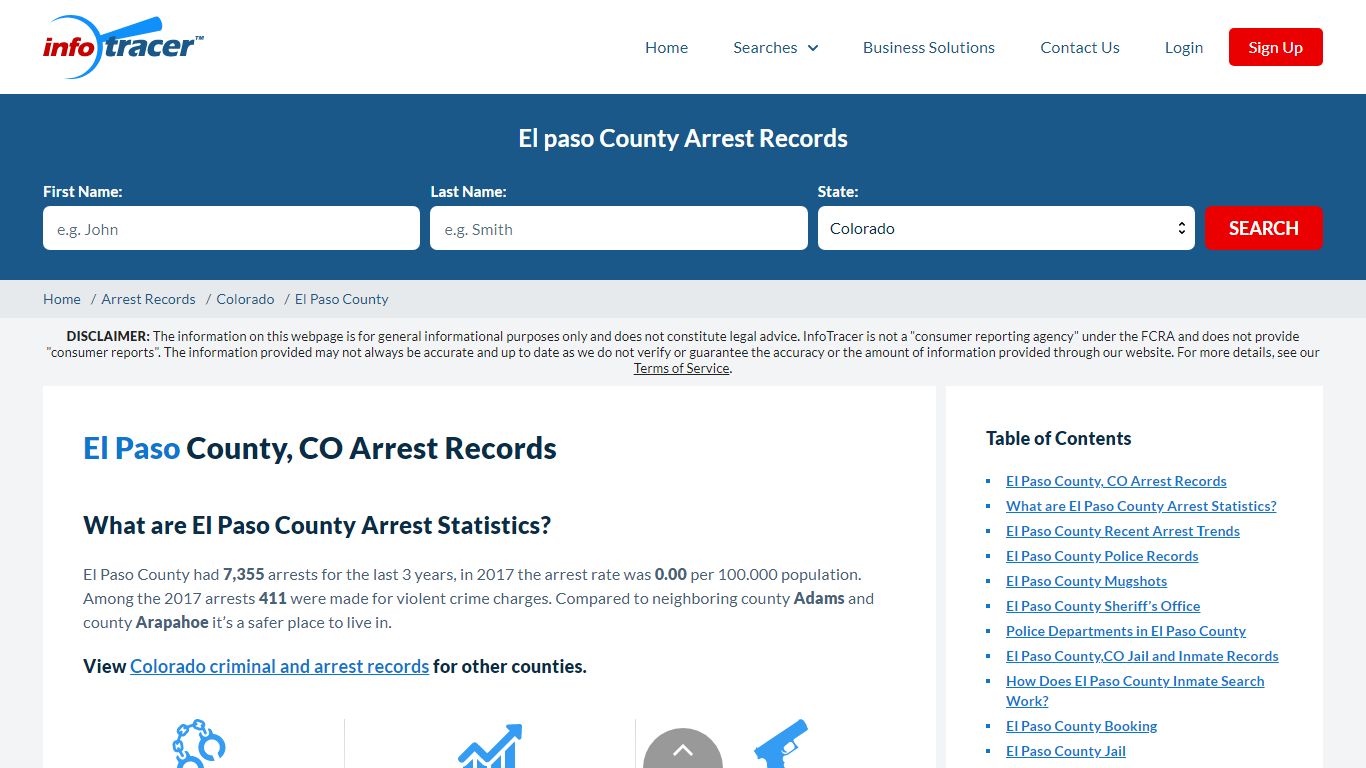Jump to El Paso County,CO Jail and Inmate Records

click(1142, 656)
